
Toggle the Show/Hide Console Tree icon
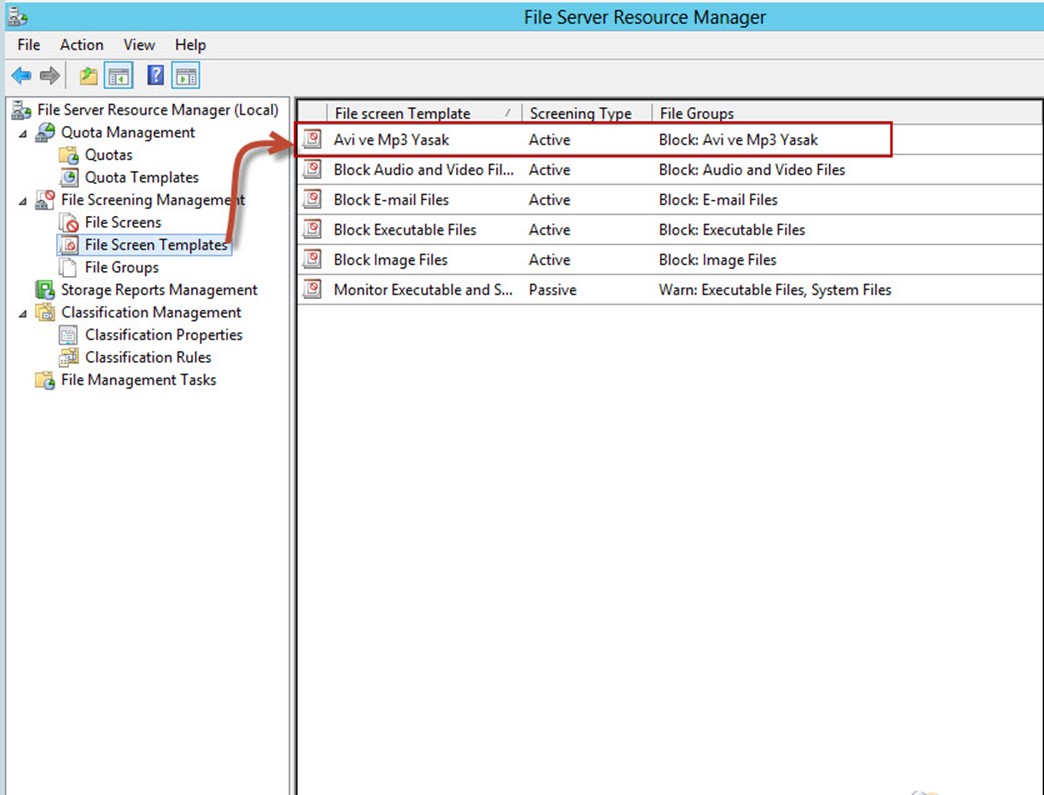click(x=119, y=76)
